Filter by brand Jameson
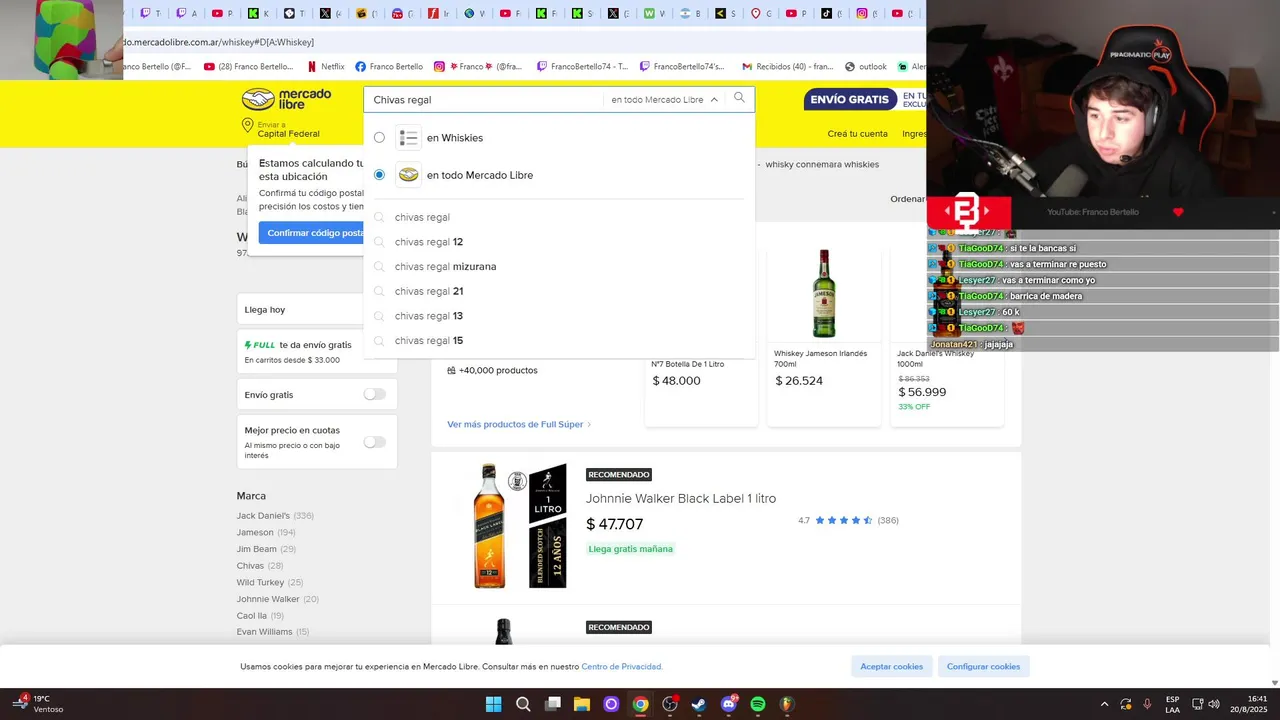Image resolution: width=1280 pixels, height=720 pixels. tap(255, 533)
